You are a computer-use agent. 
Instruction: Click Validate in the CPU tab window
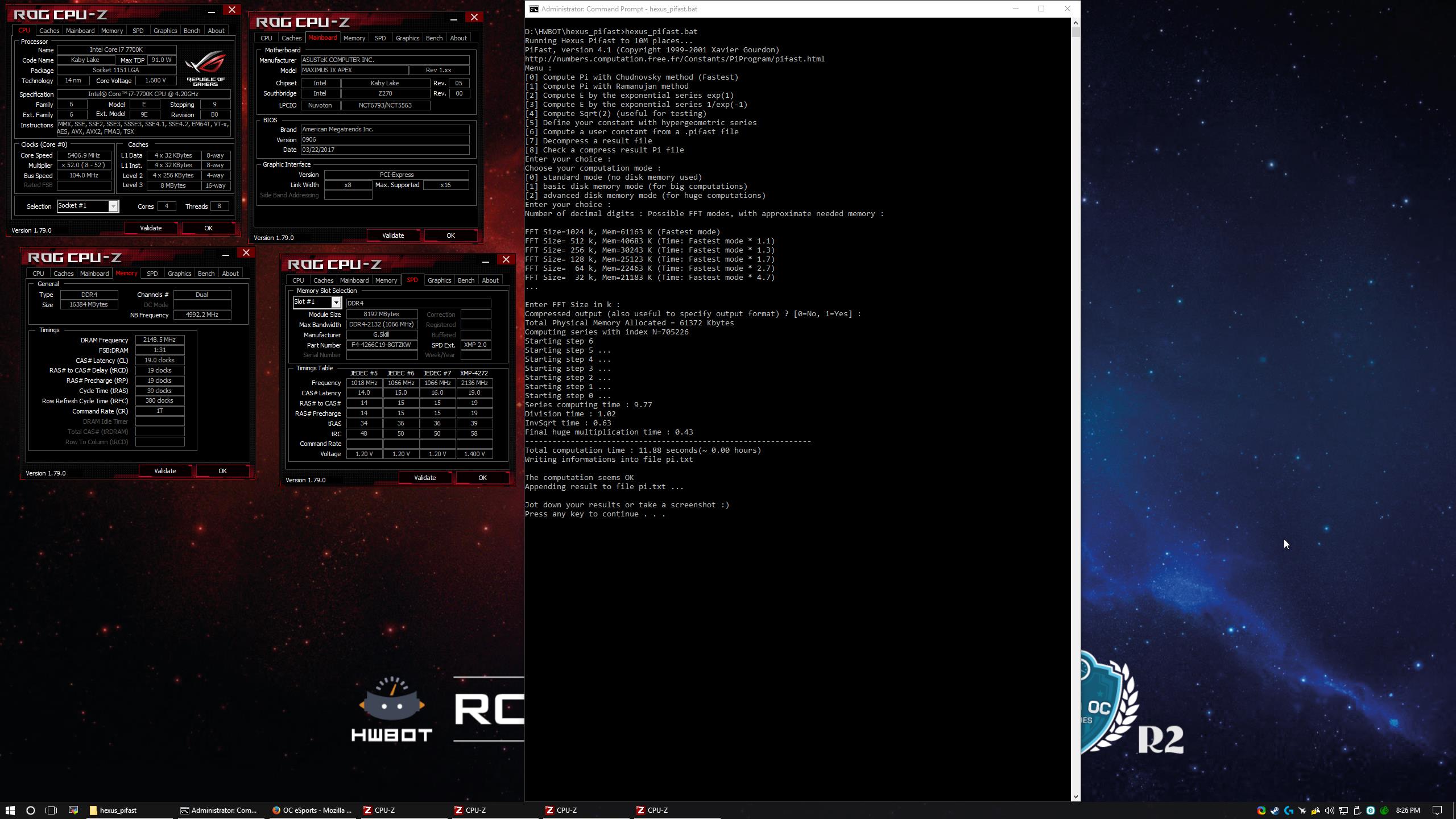[151, 228]
